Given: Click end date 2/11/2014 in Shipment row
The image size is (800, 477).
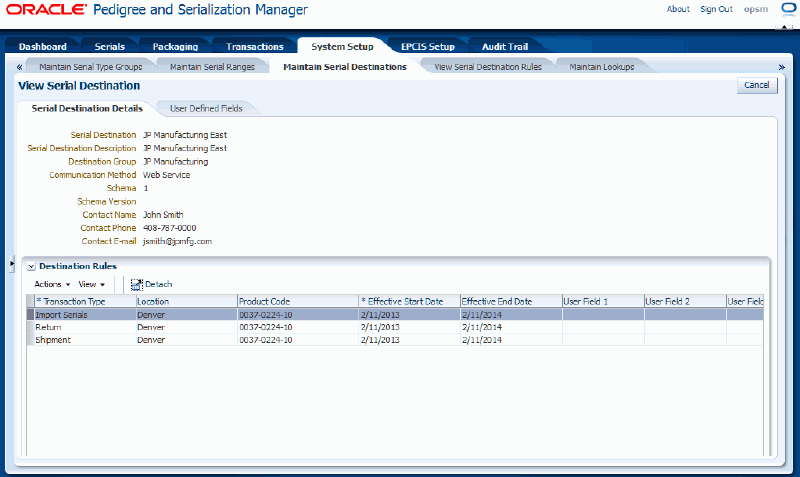Looking at the screenshot, I should pyautogui.click(x=482, y=340).
